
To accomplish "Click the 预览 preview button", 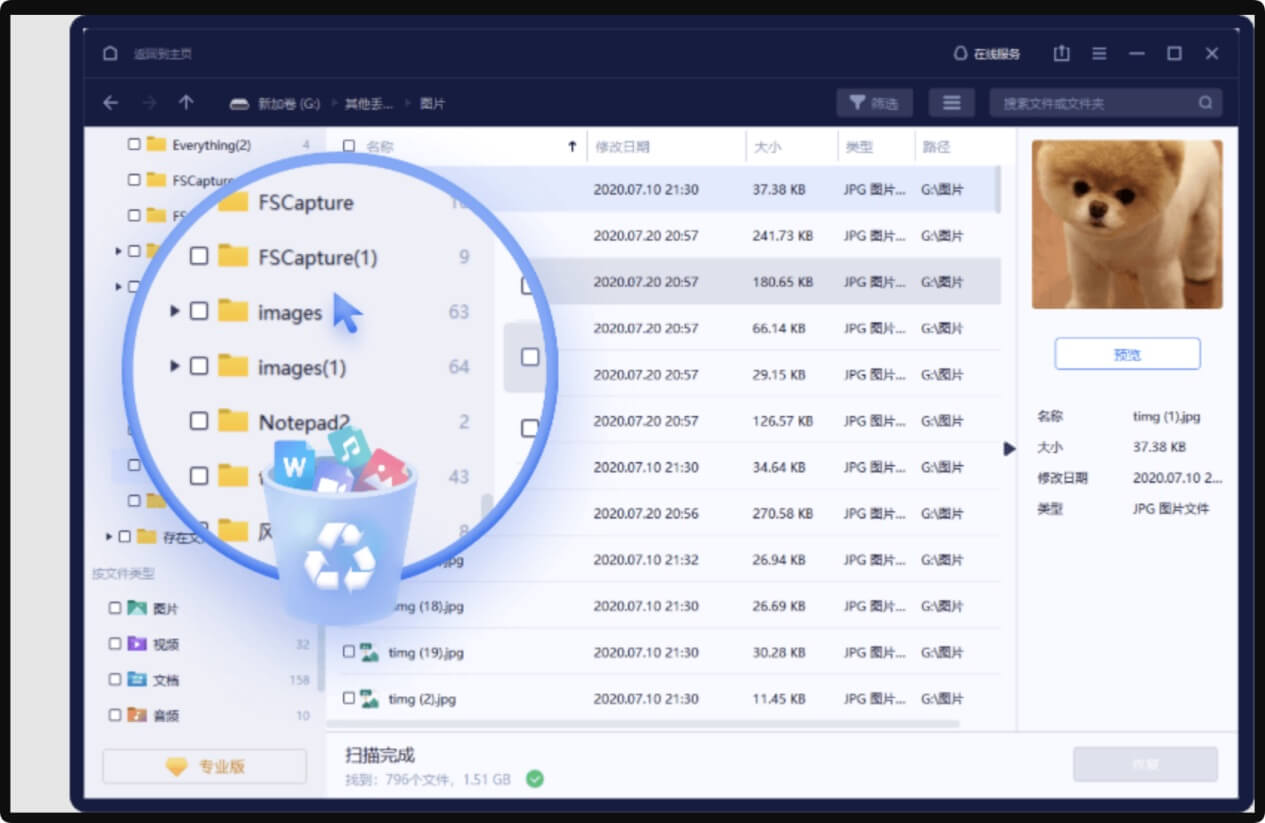I will click(x=1126, y=353).
